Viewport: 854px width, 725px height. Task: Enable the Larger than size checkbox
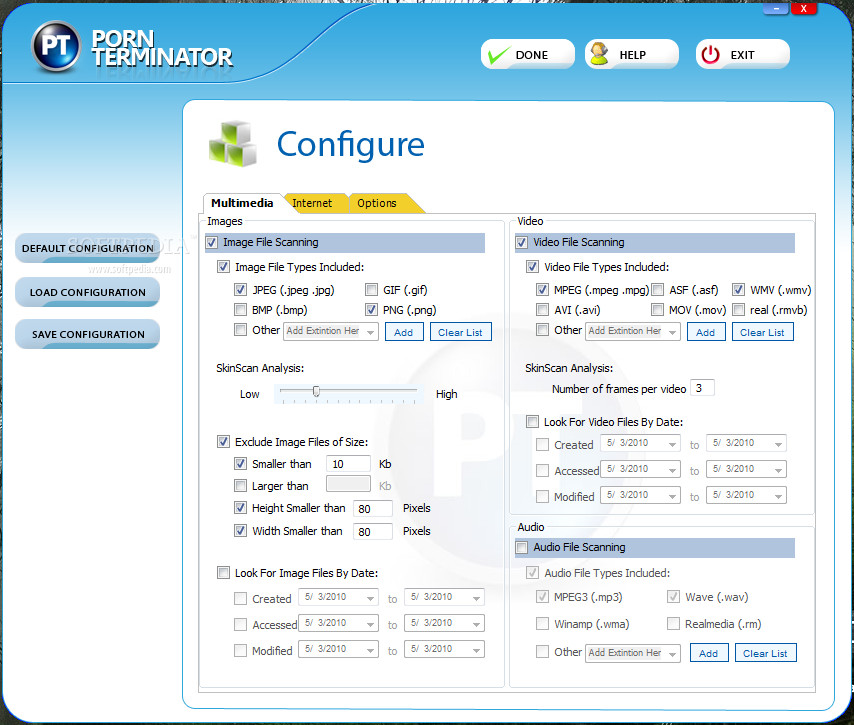tap(240, 485)
